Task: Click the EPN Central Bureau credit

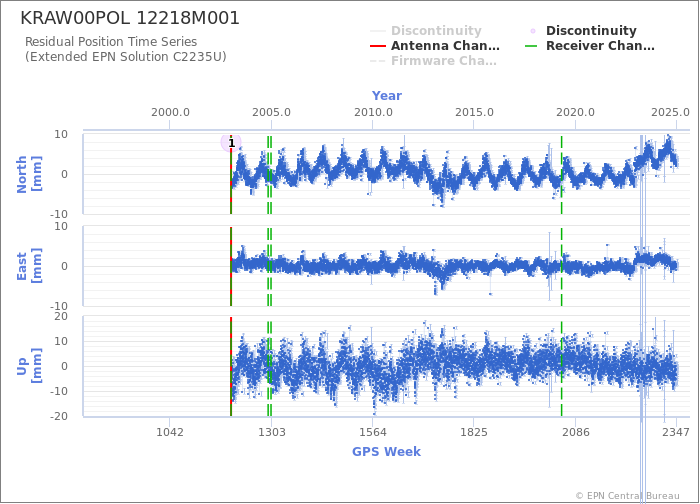Action: (x=628, y=496)
